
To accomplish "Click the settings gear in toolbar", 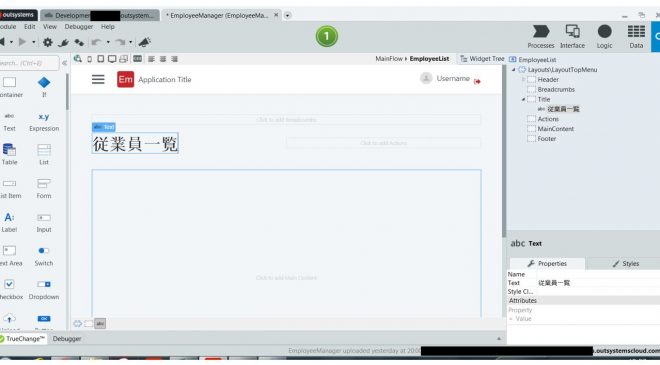I will tap(48, 42).
